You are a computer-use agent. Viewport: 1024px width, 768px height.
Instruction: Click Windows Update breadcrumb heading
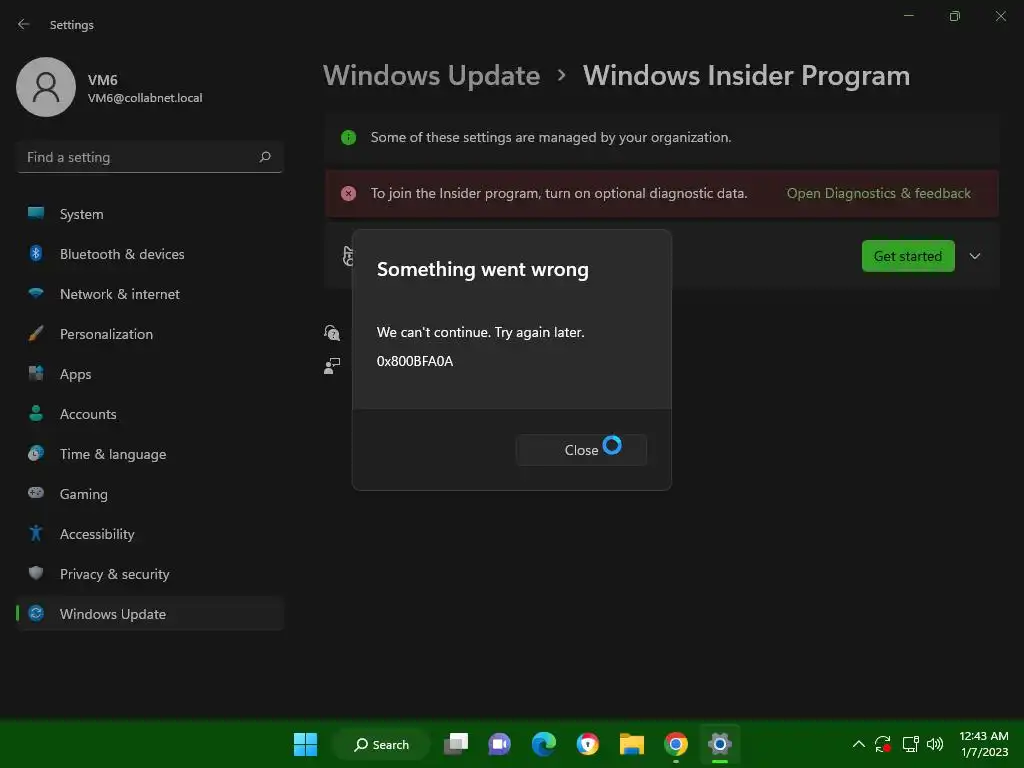point(432,76)
